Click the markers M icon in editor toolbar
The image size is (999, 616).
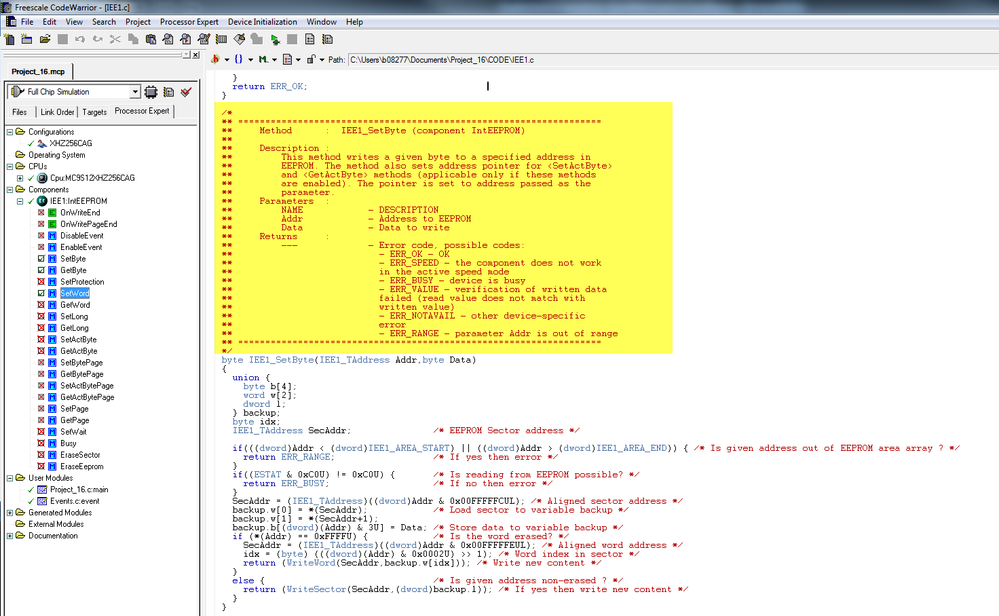point(262,59)
